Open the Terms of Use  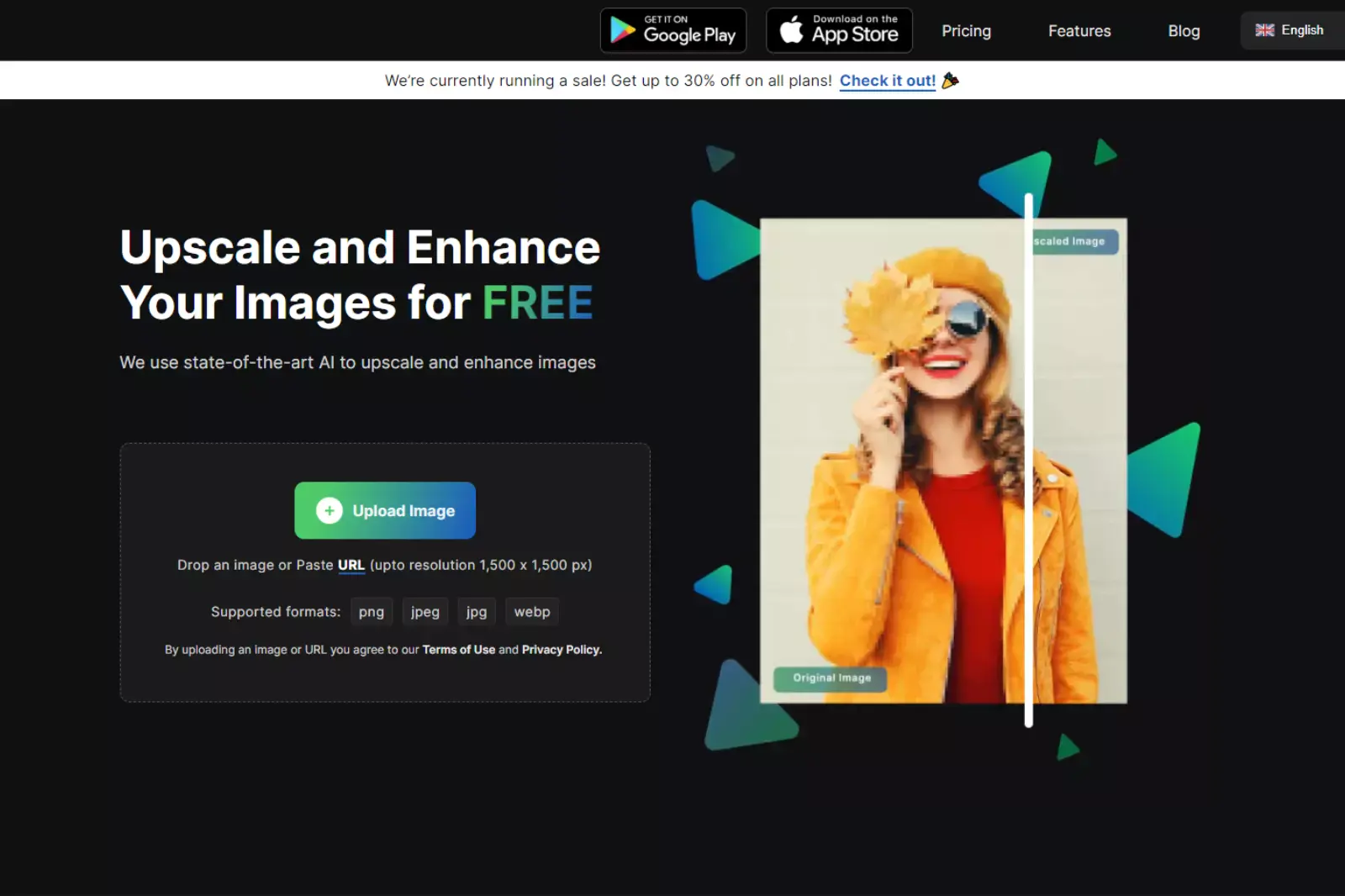[x=459, y=649]
